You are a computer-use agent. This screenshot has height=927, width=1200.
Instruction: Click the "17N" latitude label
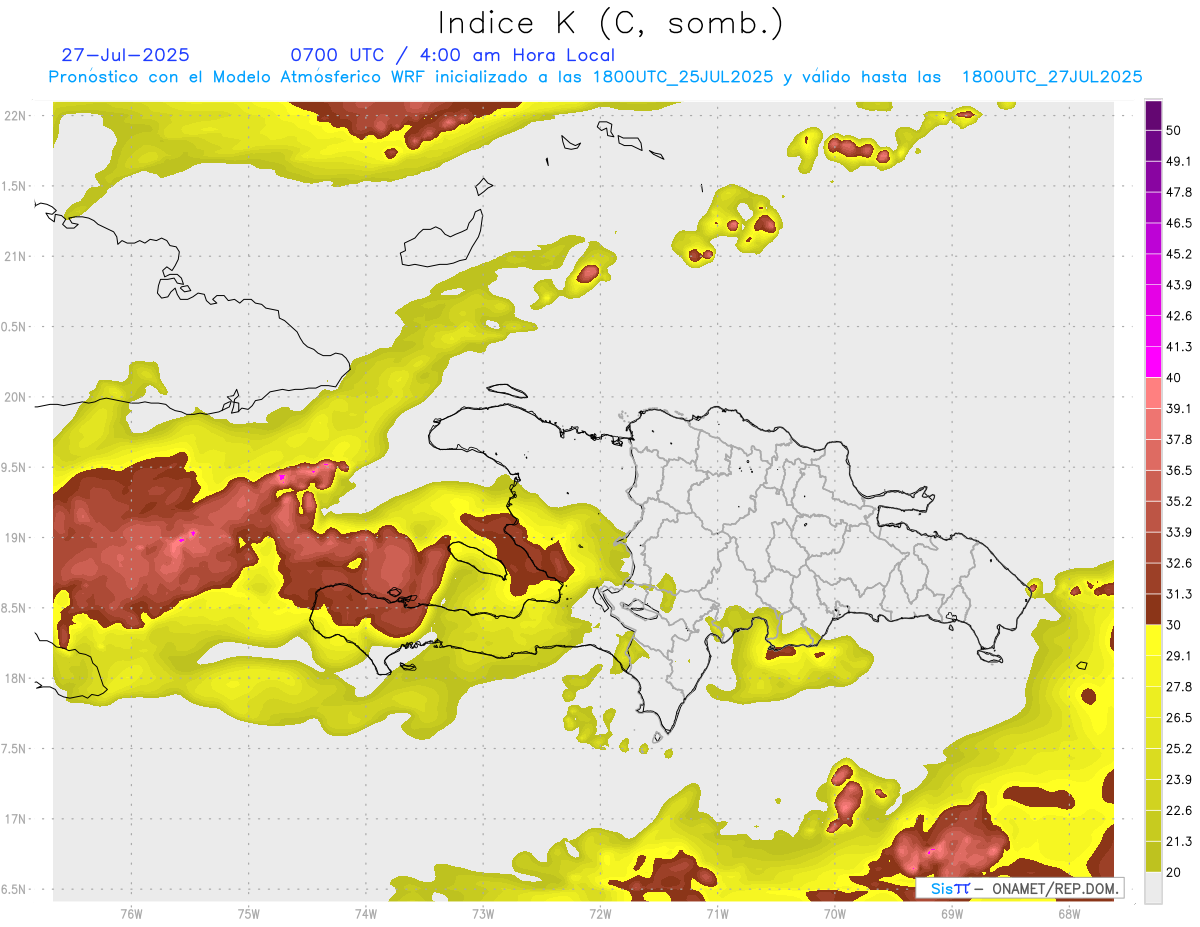[16, 819]
